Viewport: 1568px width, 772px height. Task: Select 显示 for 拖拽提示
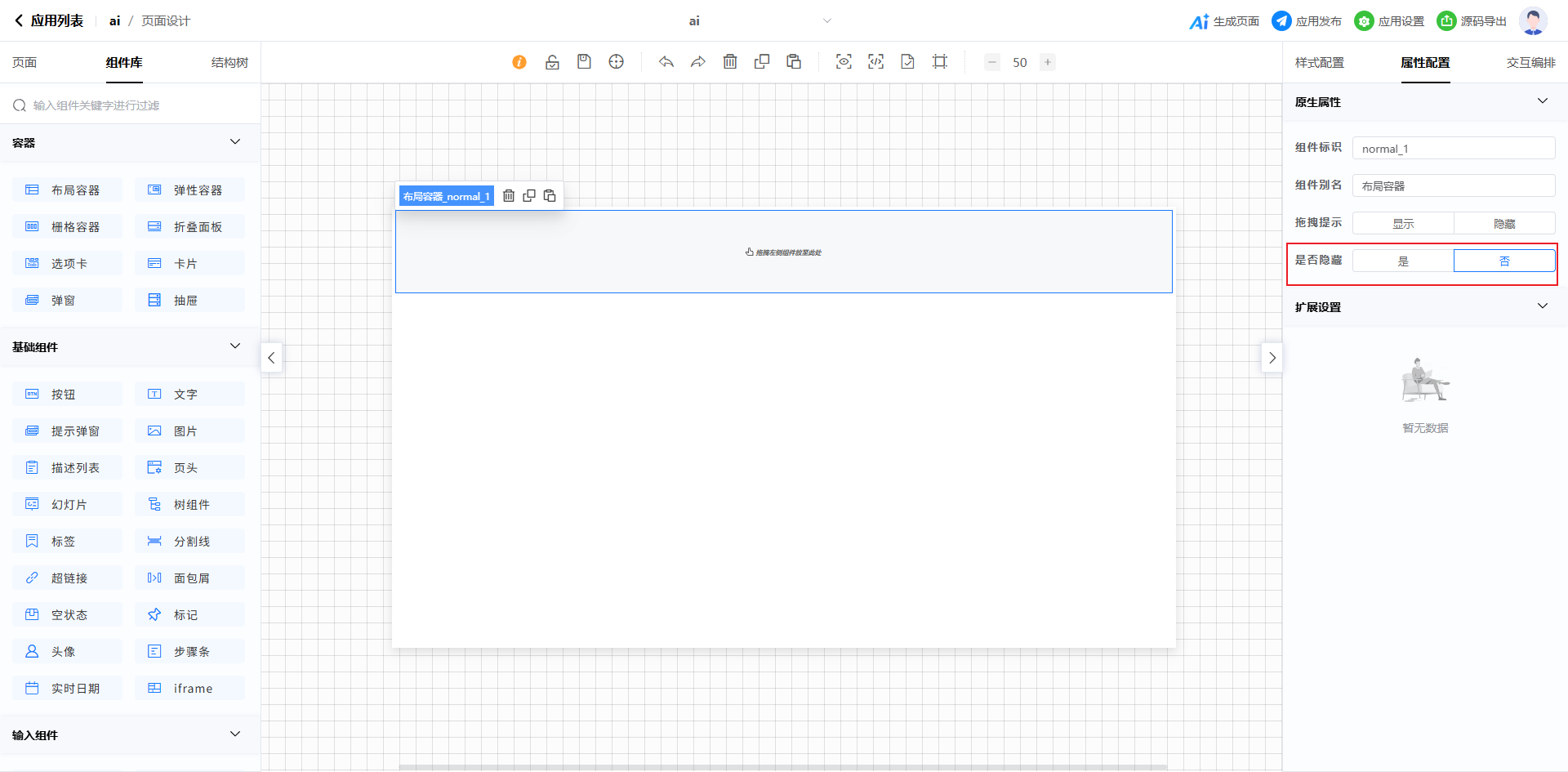click(x=1403, y=224)
